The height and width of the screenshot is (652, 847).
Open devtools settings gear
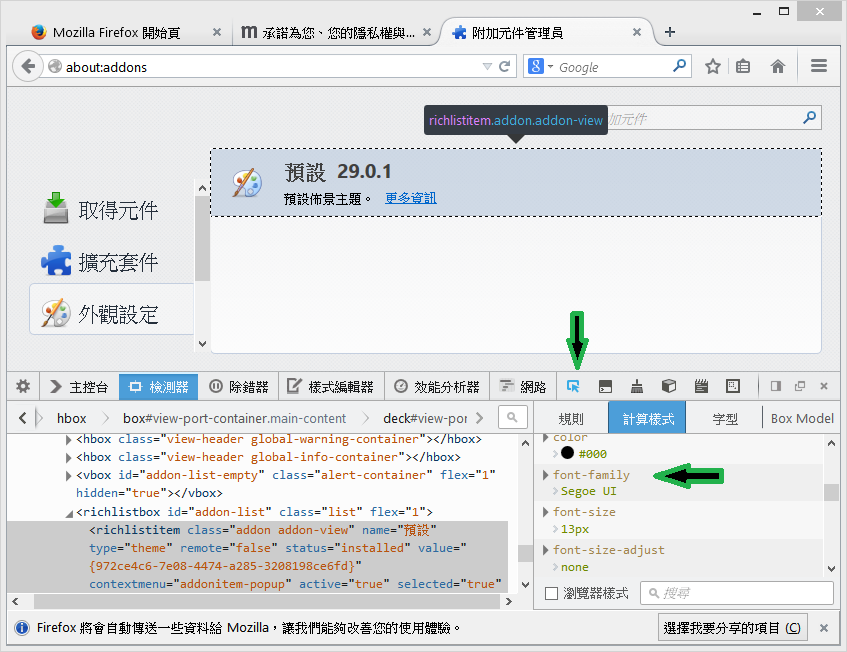click(23, 386)
